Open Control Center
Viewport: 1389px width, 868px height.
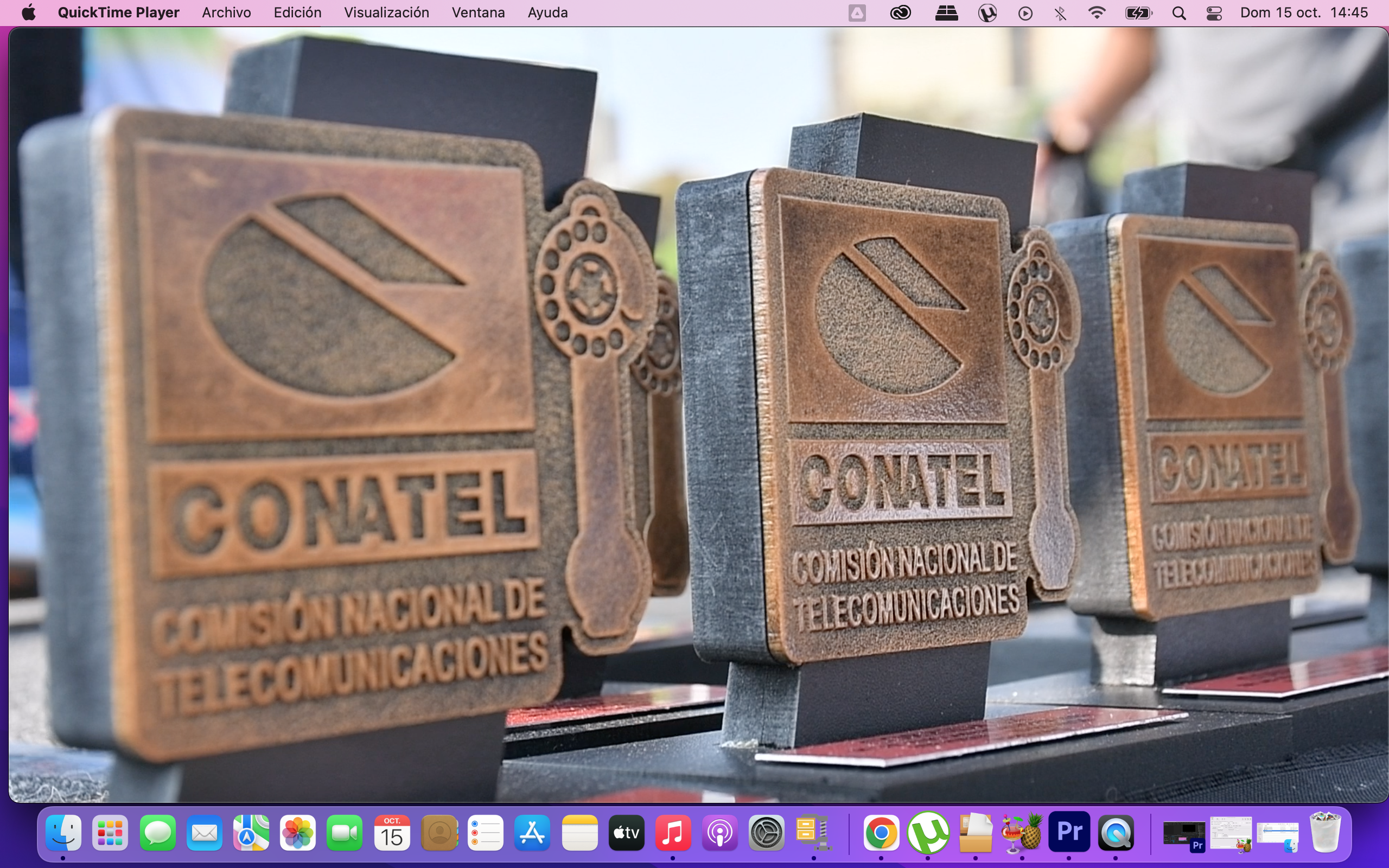point(1214,12)
